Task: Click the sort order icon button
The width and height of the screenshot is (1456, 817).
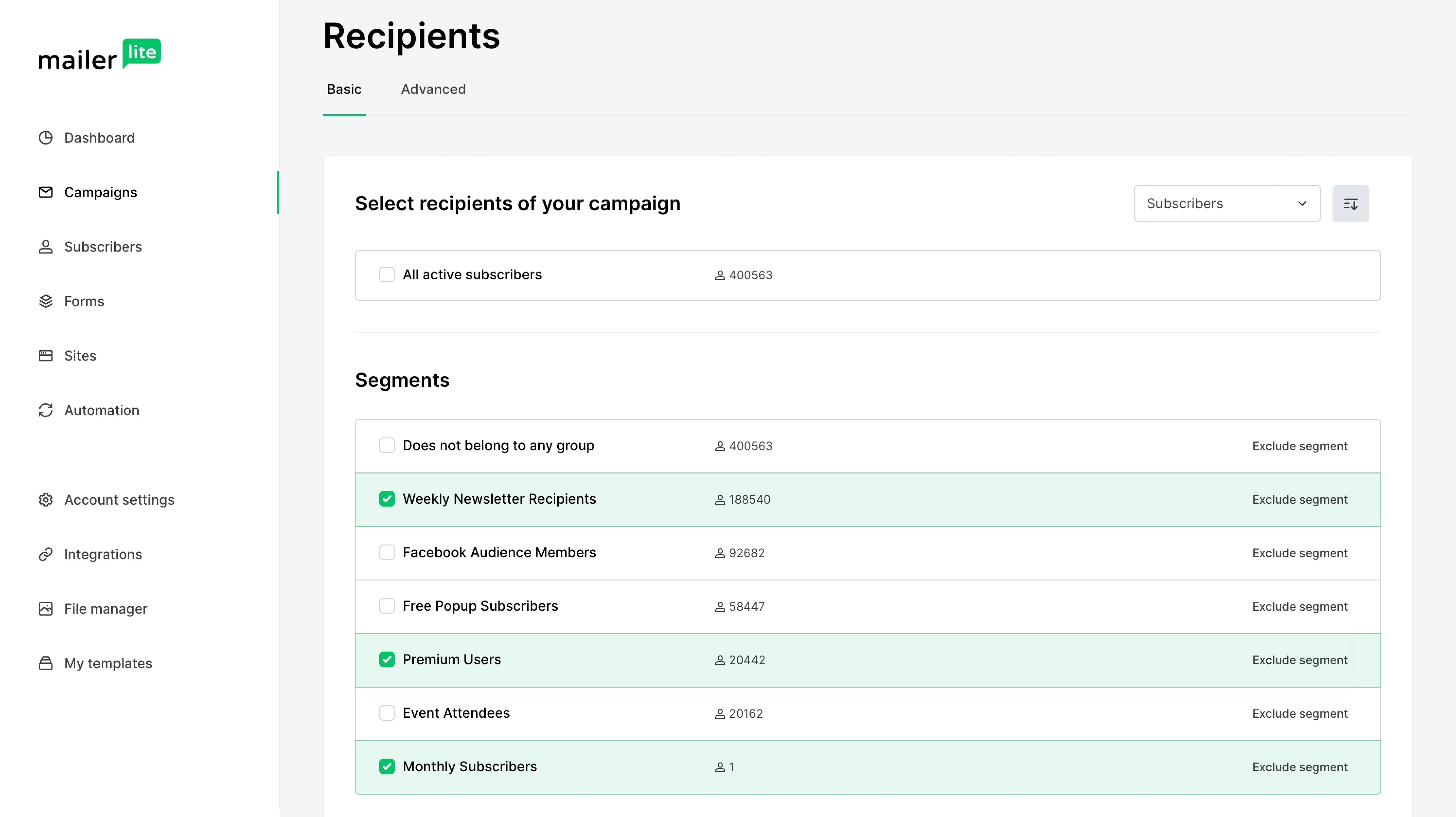Action: [x=1350, y=204]
